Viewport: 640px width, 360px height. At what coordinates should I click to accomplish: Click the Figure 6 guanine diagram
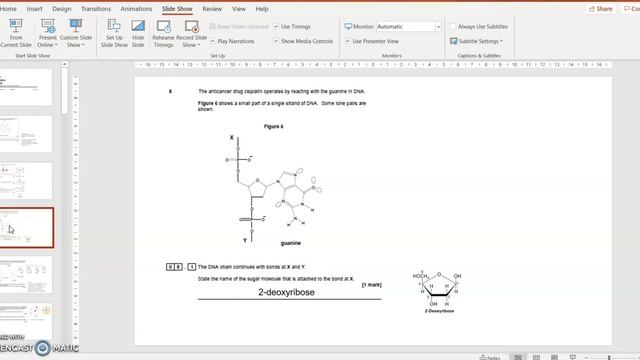click(x=273, y=189)
